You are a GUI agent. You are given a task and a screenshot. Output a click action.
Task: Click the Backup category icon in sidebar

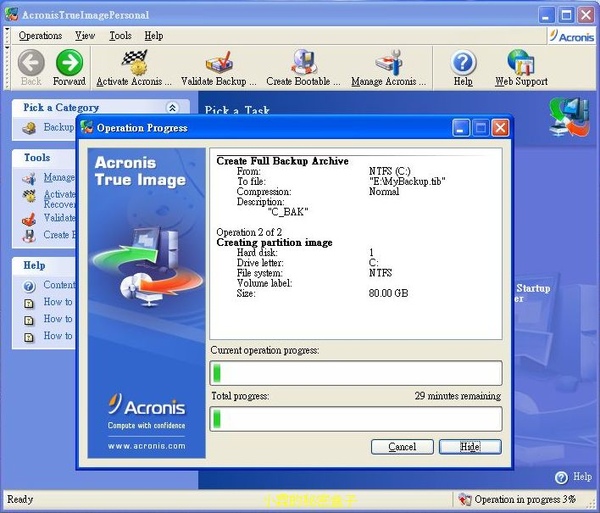pyautogui.click(x=29, y=128)
